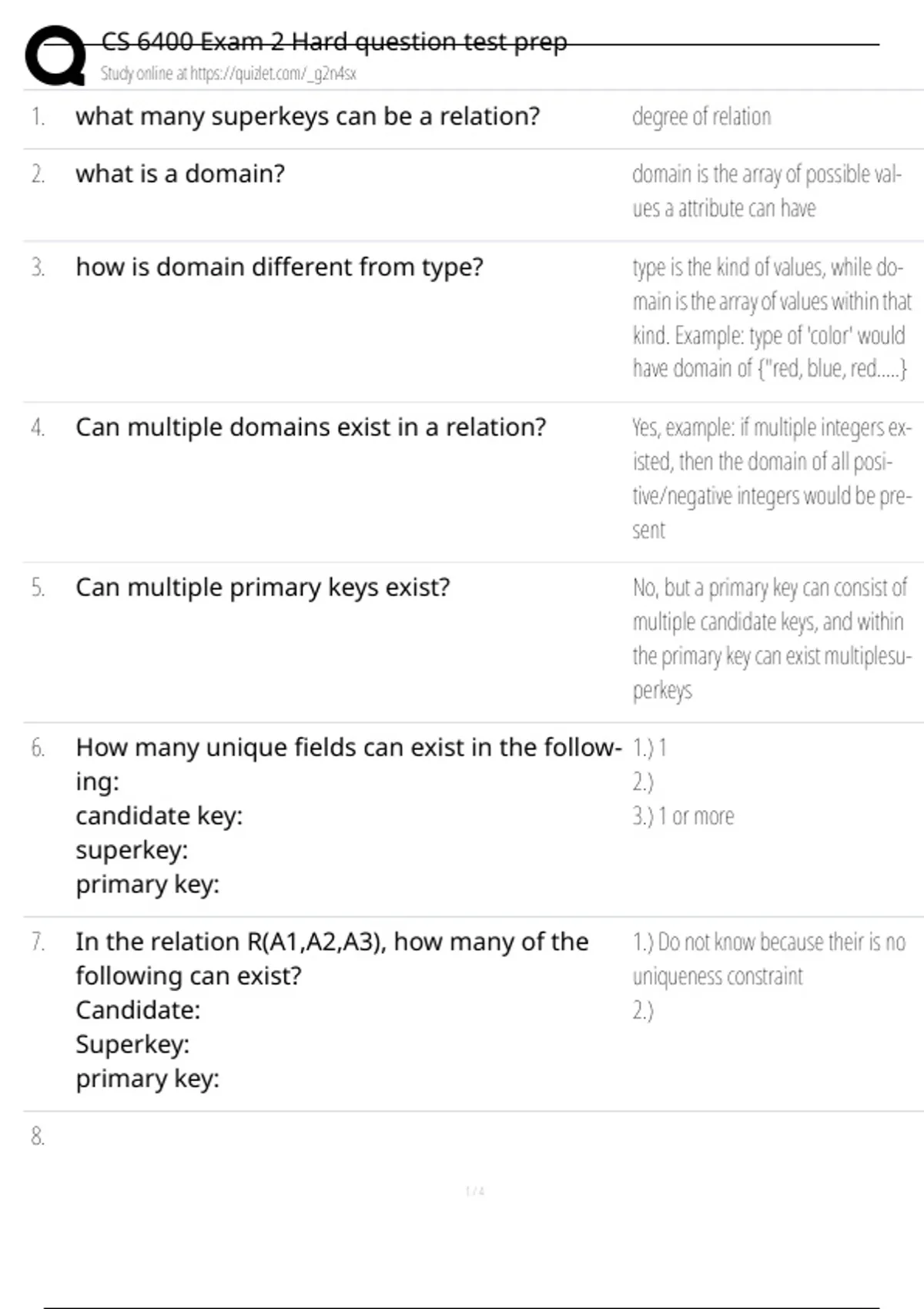Click the empty item number 8
The width and height of the screenshot is (924, 1309).
pyautogui.click(x=38, y=1137)
